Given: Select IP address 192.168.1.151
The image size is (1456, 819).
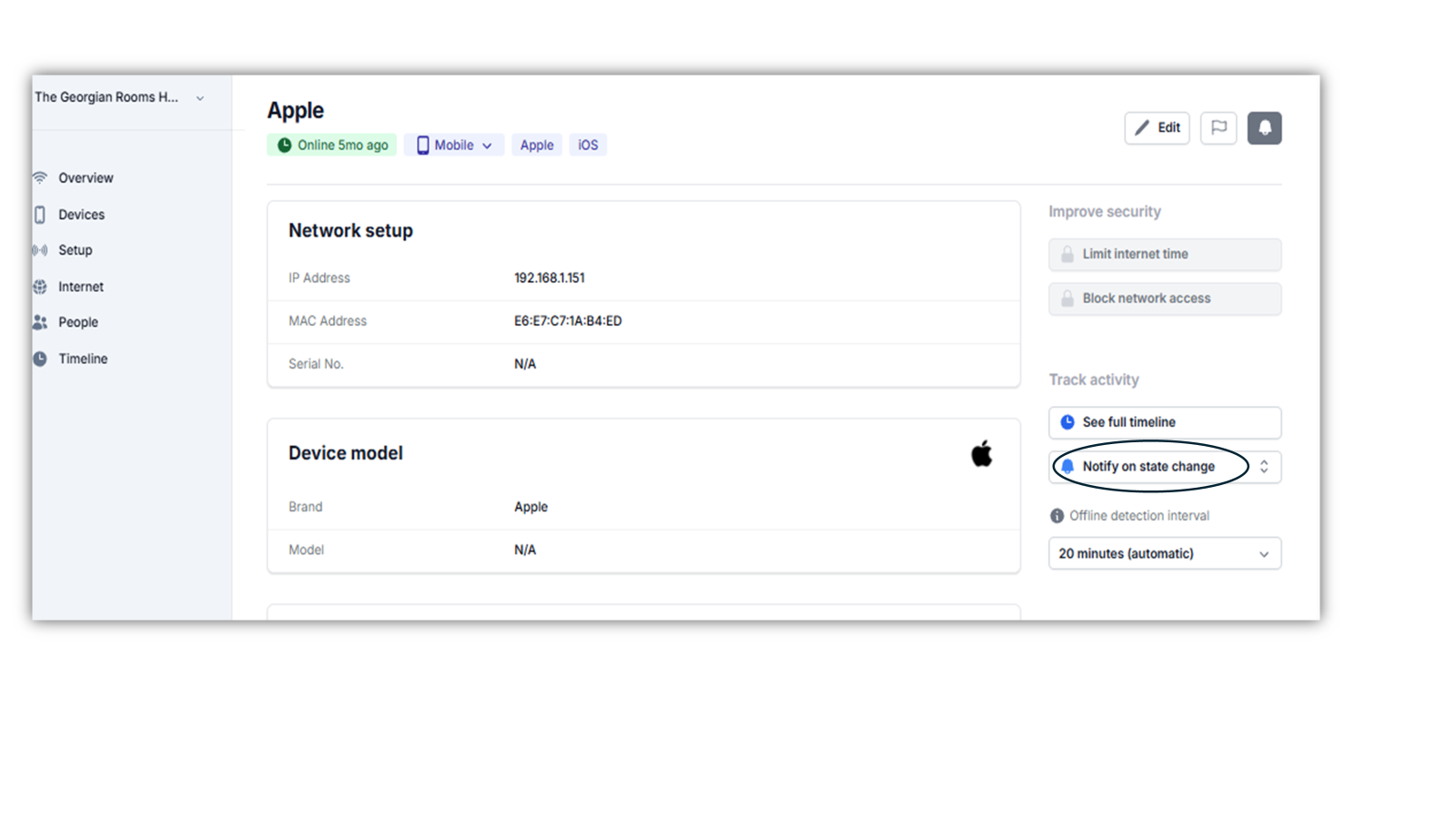Looking at the screenshot, I should tap(550, 278).
